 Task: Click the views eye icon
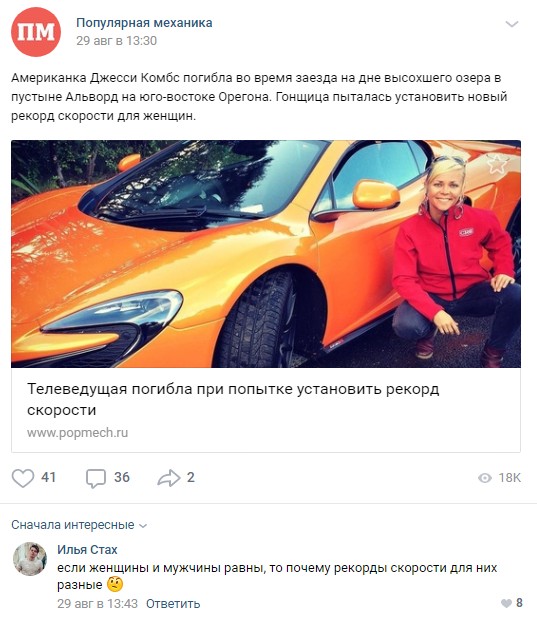coord(485,478)
